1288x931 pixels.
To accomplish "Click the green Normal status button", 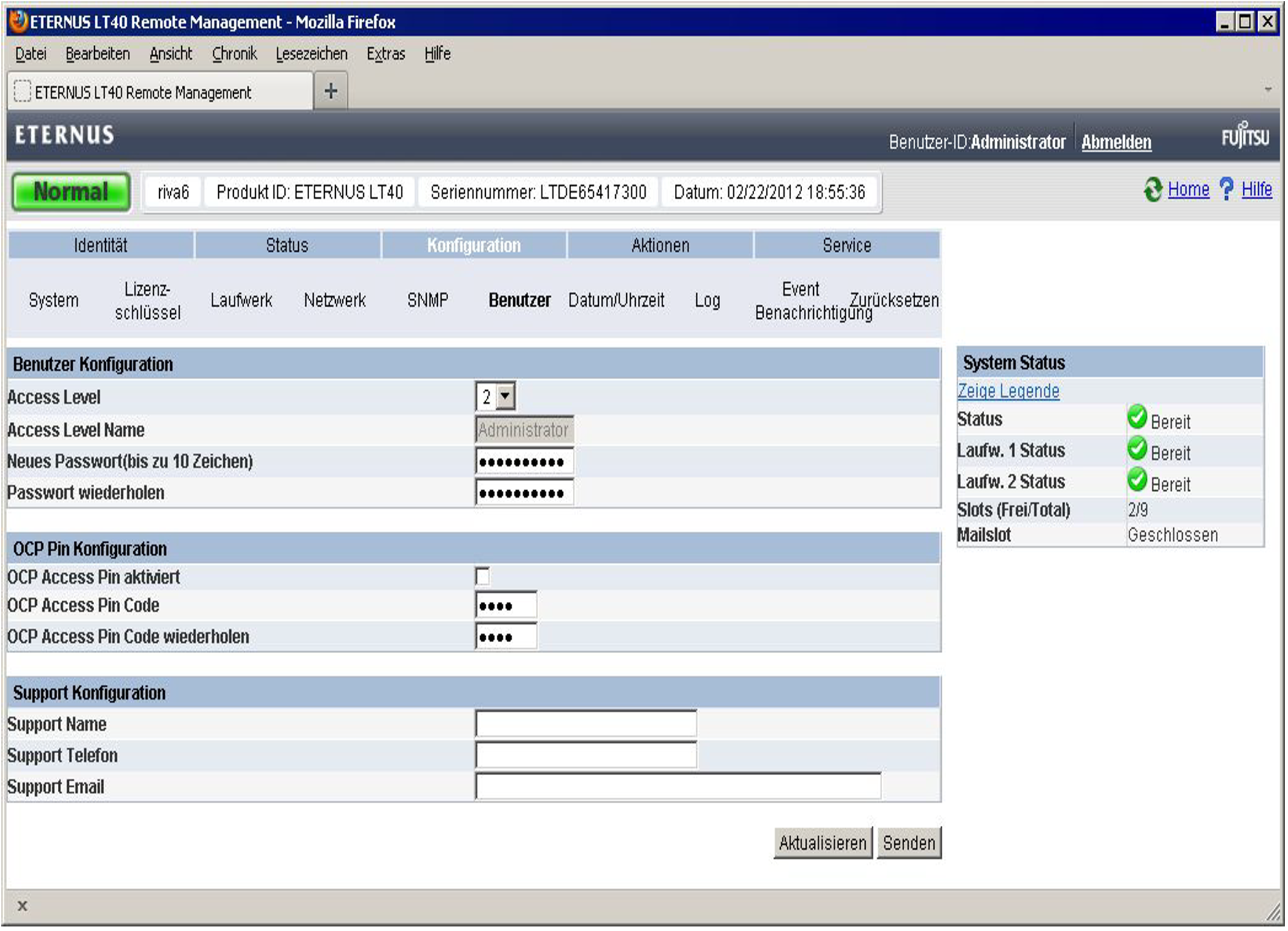I will click(71, 192).
